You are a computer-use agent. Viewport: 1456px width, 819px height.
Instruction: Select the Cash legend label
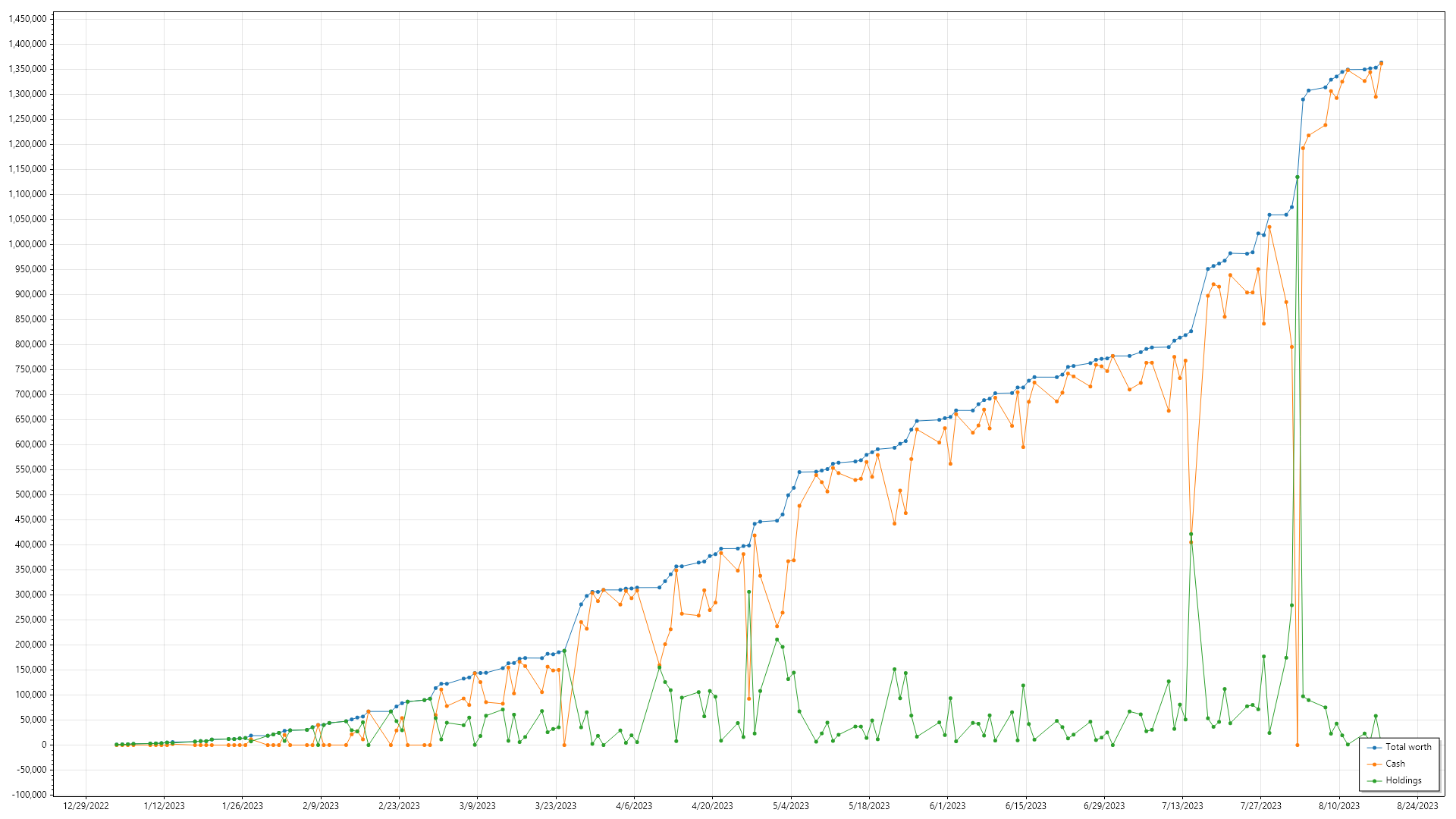[x=1395, y=764]
